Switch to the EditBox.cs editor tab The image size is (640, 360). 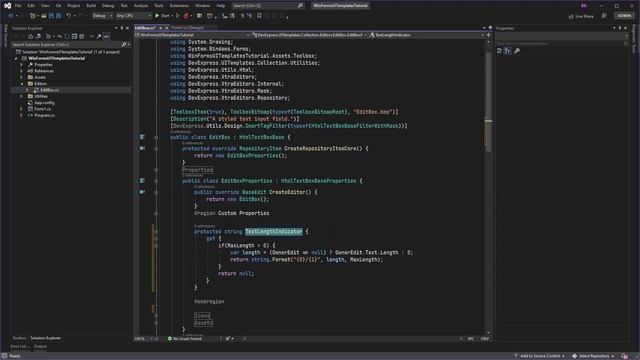coord(145,28)
